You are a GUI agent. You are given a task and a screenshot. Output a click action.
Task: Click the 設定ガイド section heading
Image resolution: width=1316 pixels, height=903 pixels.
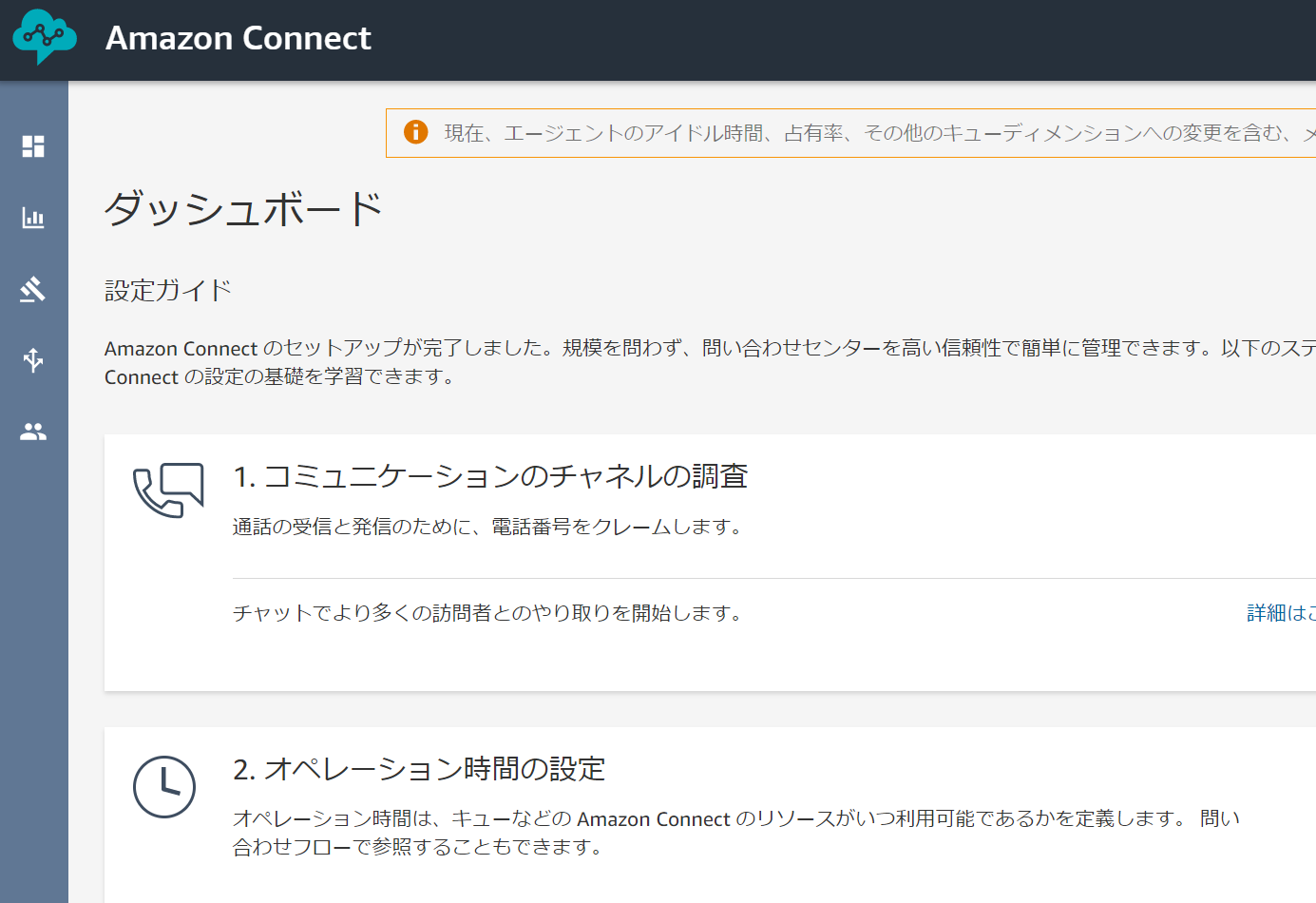(168, 290)
